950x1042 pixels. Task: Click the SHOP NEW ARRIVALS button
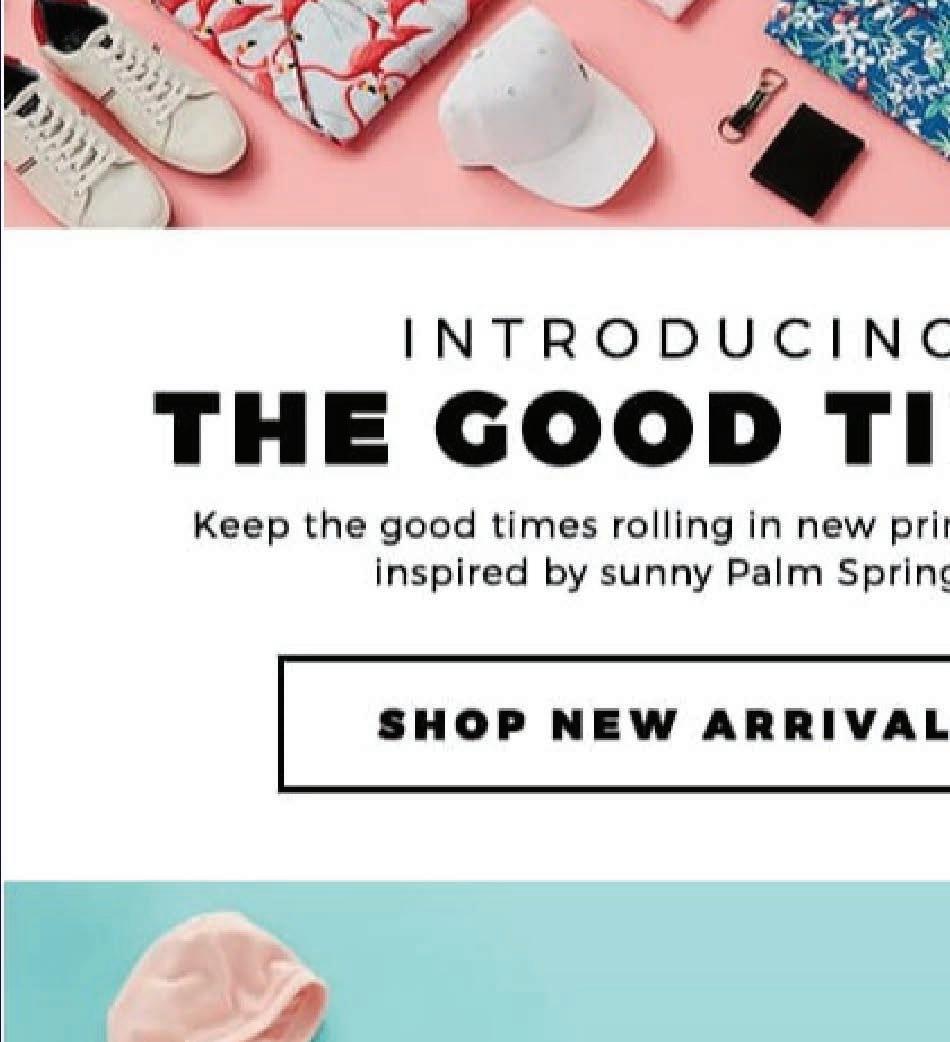(x=615, y=724)
